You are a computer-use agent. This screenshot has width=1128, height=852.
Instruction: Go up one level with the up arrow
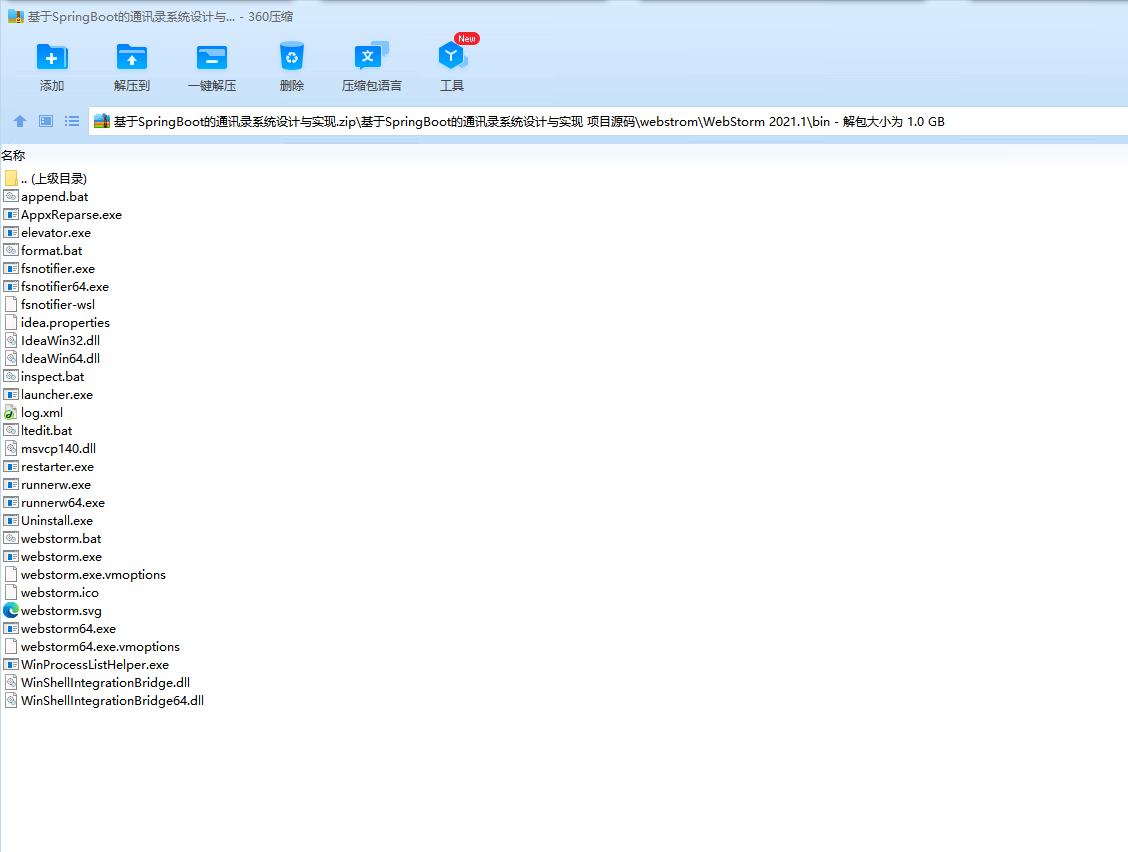20,122
